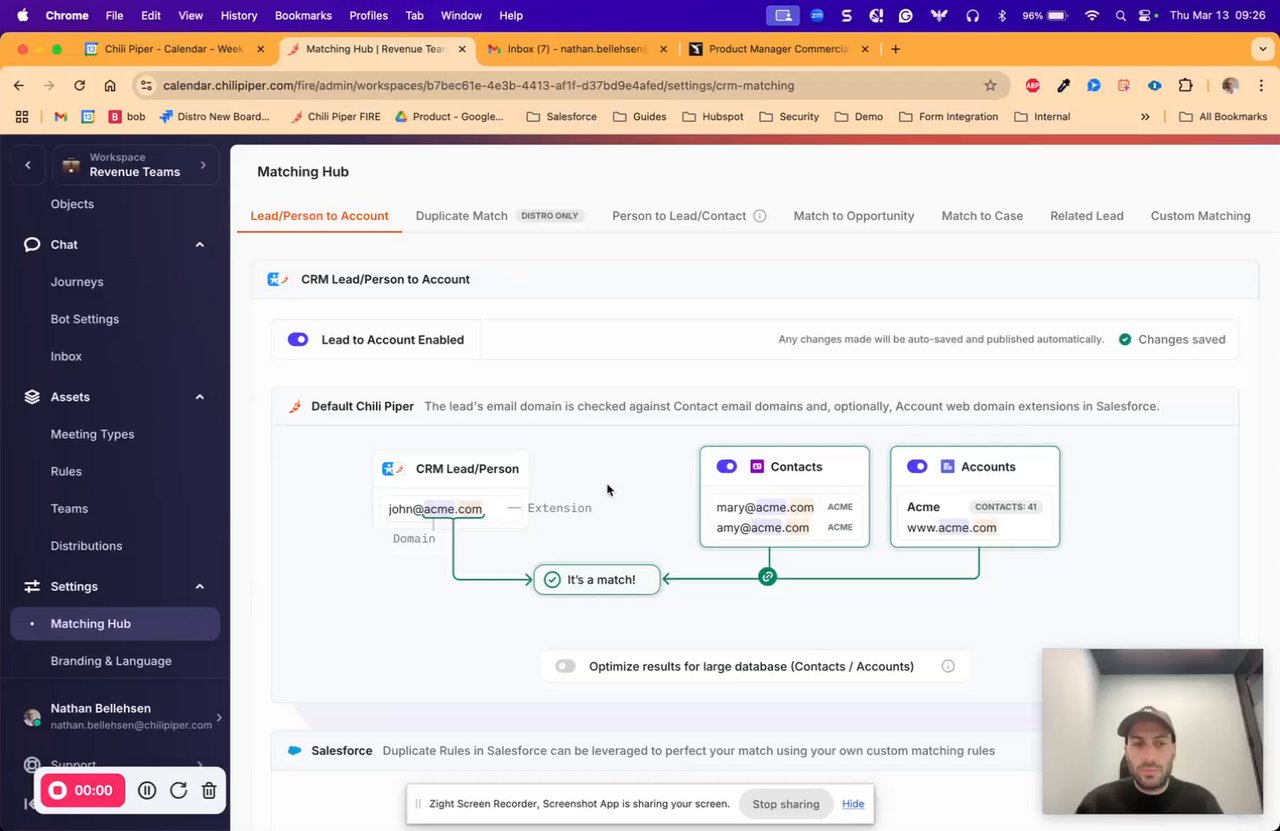
Task: Select the Person to Lead/Contact tab
Action: (x=679, y=216)
